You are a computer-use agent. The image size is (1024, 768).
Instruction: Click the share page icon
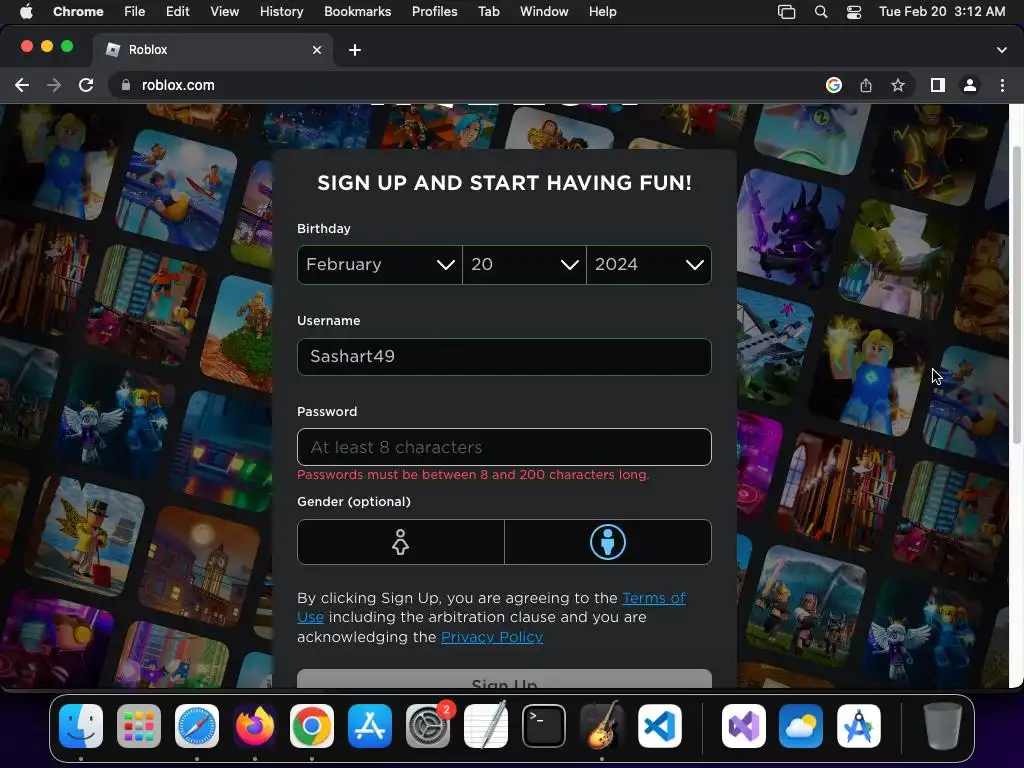coord(866,85)
